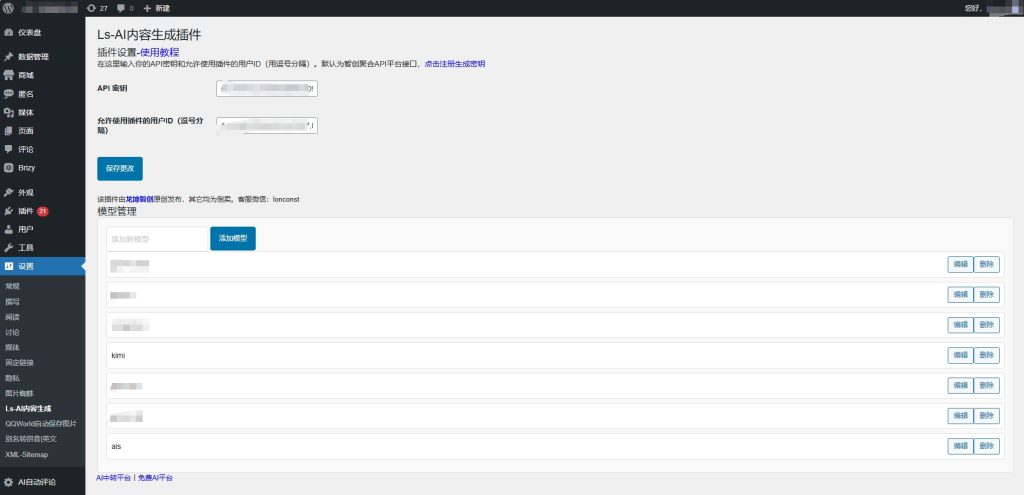
Task: Open the 阅读 settings submenu item
Action: pyautogui.click(x=12, y=317)
